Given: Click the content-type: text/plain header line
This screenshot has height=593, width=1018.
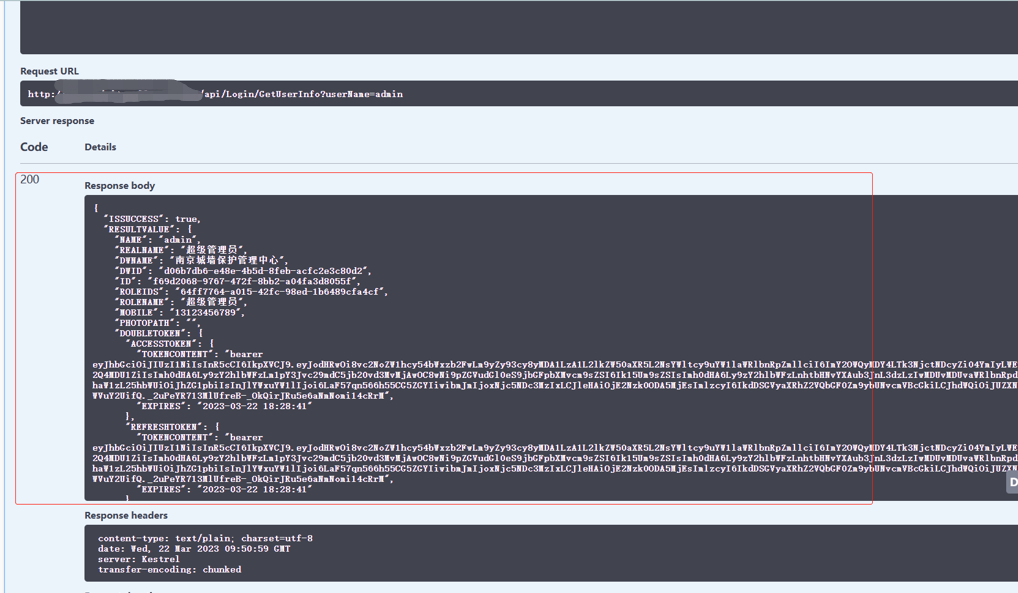Looking at the screenshot, I should (x=205, y=538).
